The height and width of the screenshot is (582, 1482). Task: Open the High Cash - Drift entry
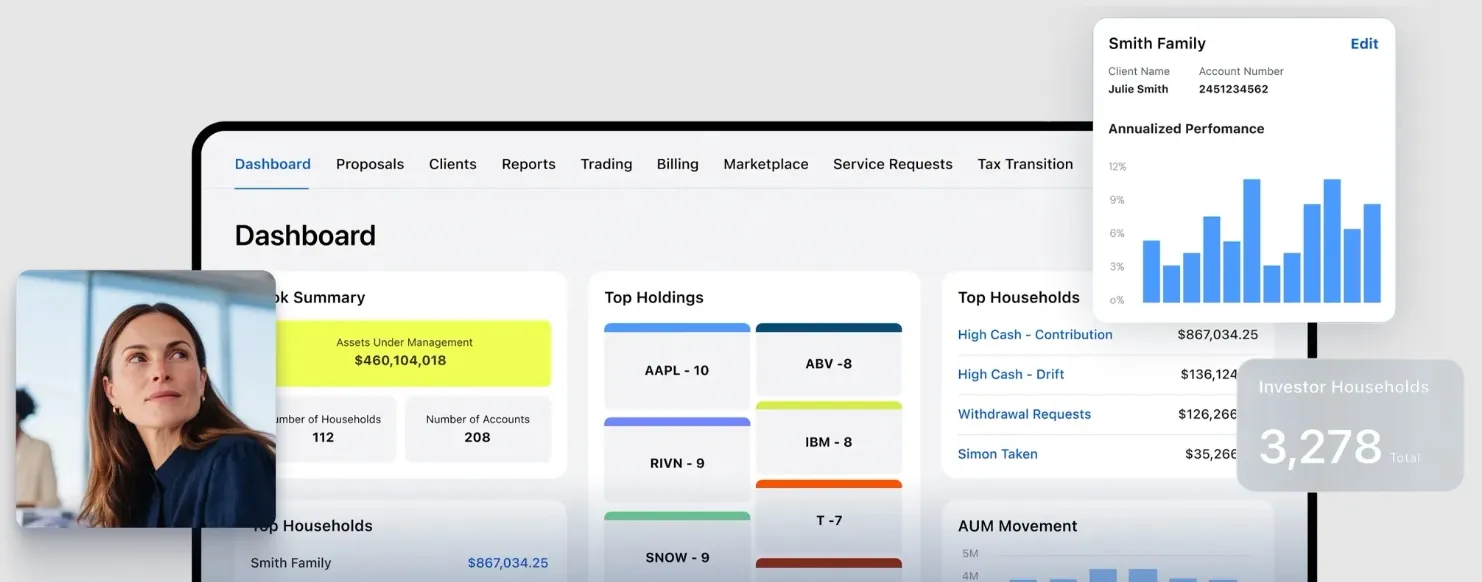click(1011, 373)
